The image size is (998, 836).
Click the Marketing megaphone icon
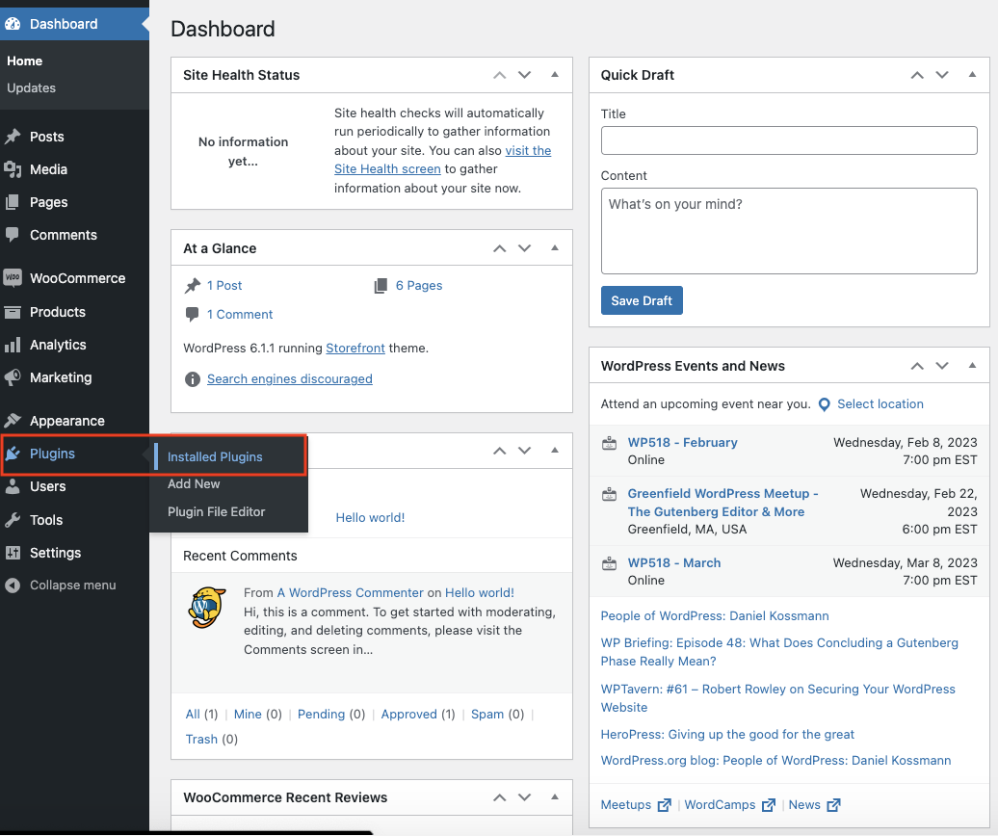point(13,378)
